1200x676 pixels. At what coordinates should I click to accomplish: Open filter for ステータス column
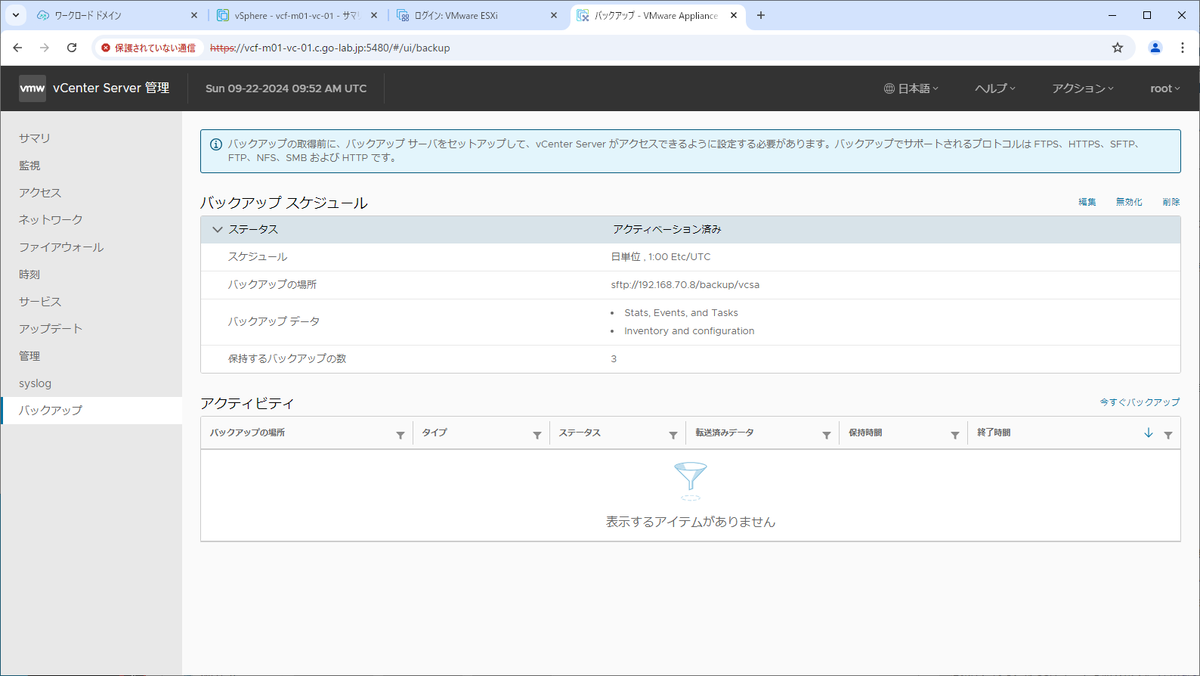[x=674, y=435]
